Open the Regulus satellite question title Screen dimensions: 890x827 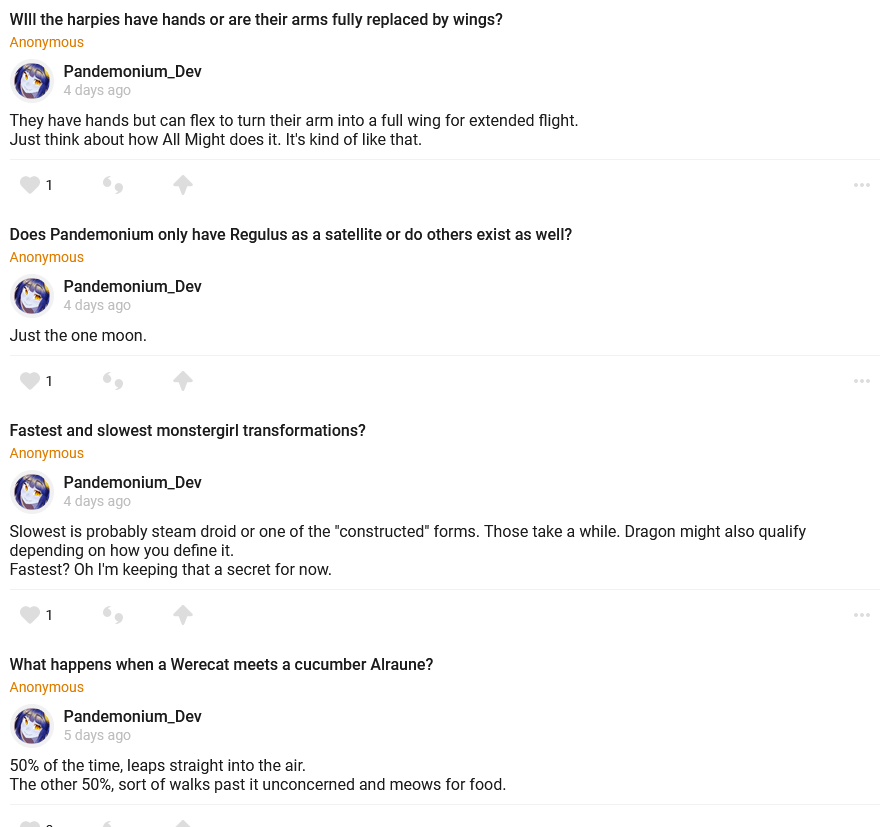[x=290, y=235]
